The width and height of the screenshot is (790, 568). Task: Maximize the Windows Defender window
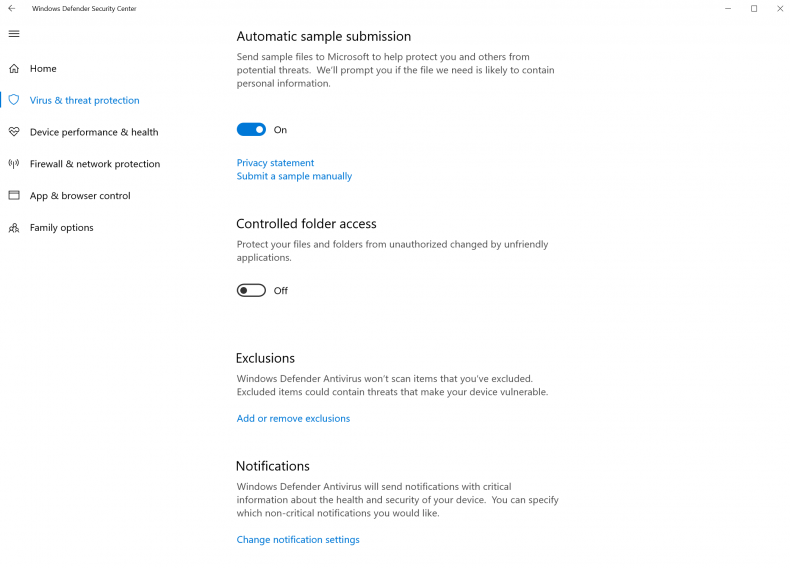click(x=754, y=9)
